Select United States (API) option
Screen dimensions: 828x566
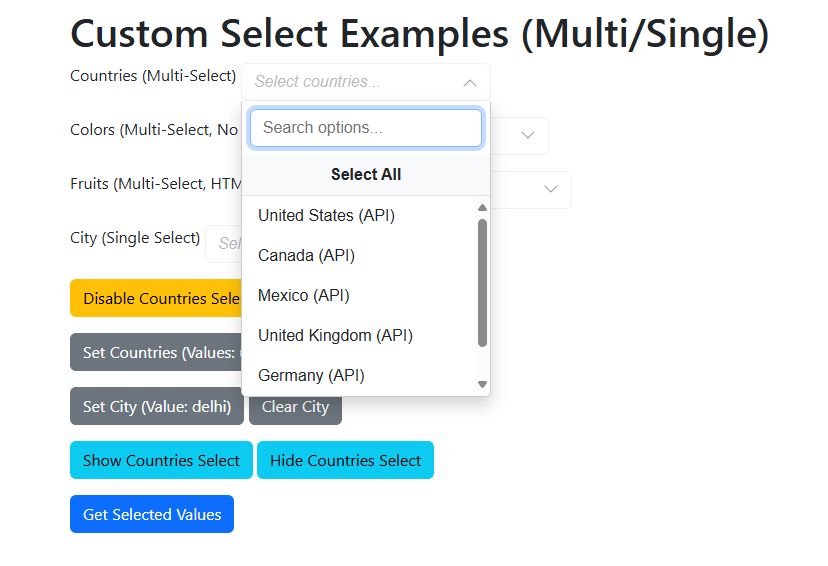pos(359,215)
